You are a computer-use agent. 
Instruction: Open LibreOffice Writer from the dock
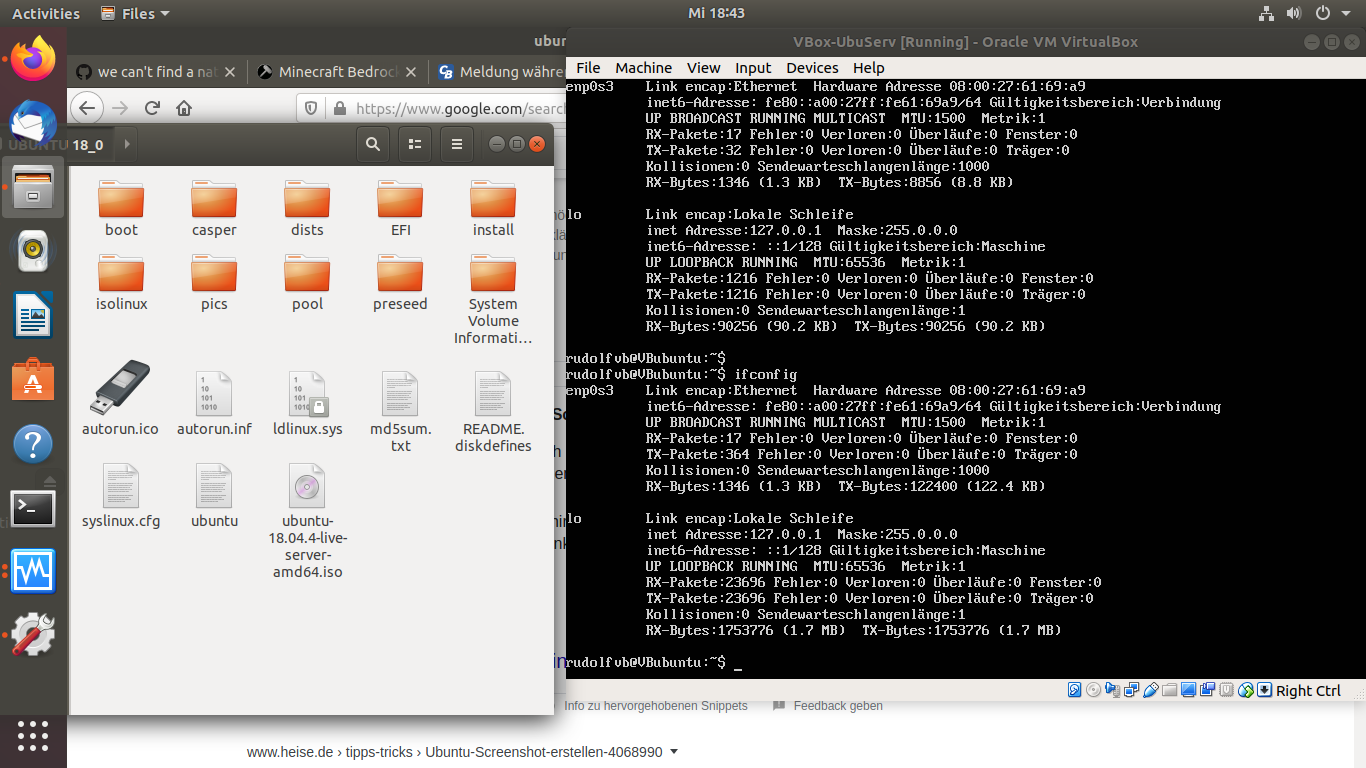click(33, 315)
